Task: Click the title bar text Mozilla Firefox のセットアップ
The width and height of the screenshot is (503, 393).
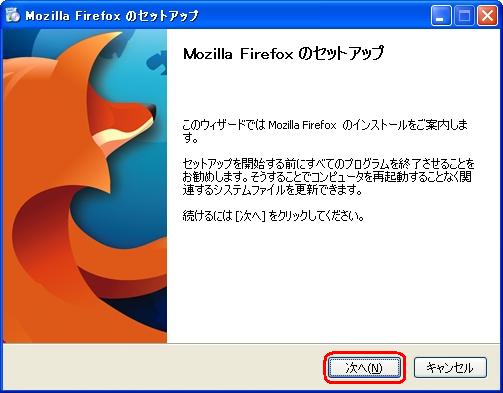Action: click(x=112, y=16)
